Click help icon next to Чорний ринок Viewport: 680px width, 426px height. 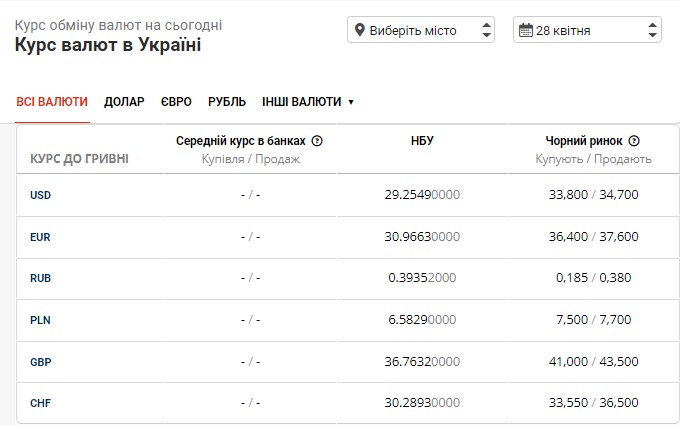634,141
